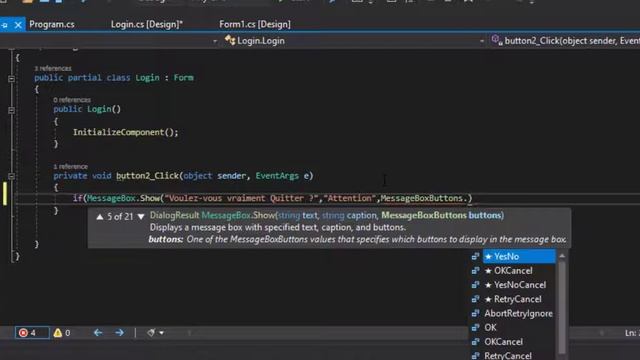Click the enum icon beside AbortRetryIgnore

pos(475,313)
